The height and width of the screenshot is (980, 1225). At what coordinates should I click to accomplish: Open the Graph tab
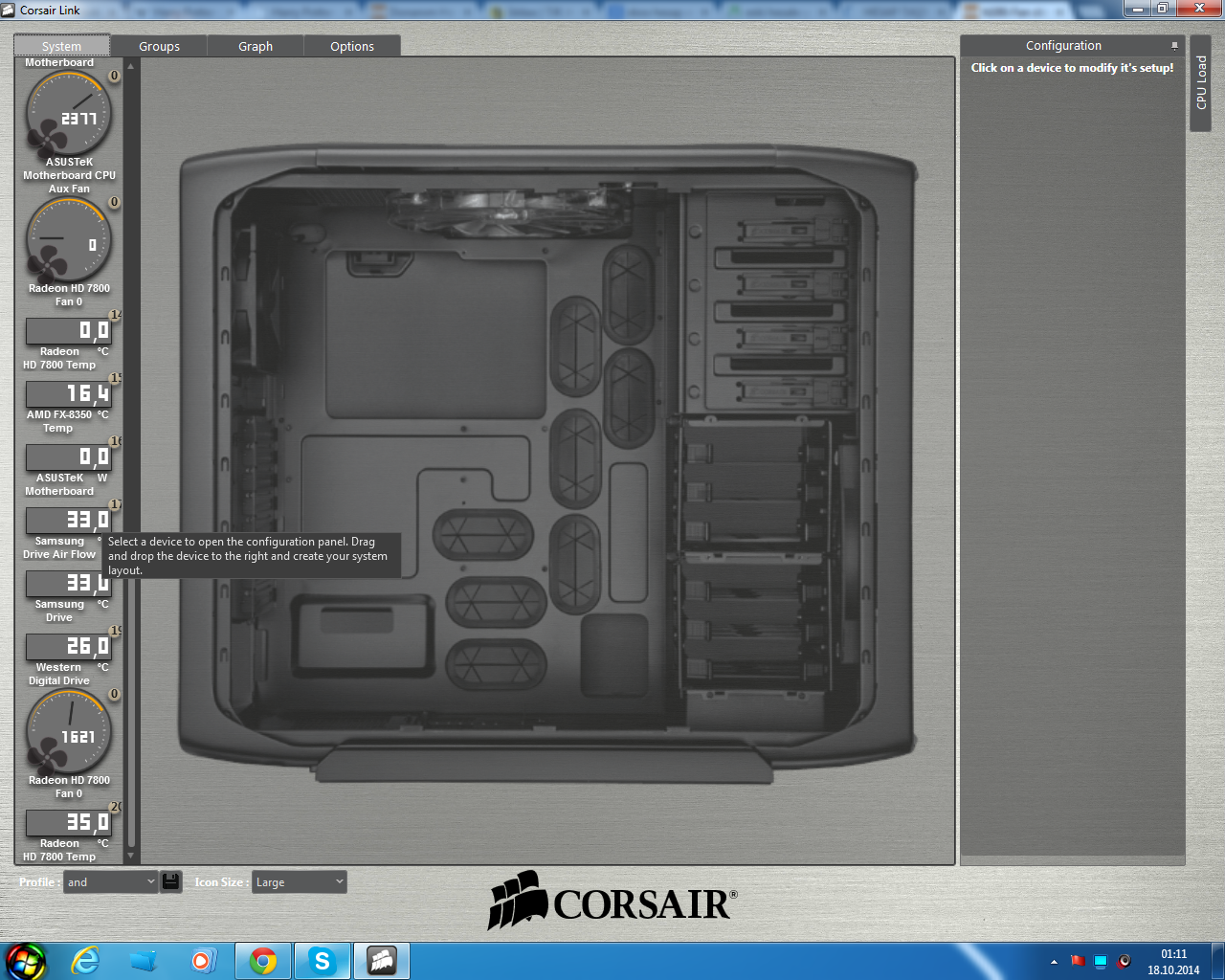tap(256, 46)
